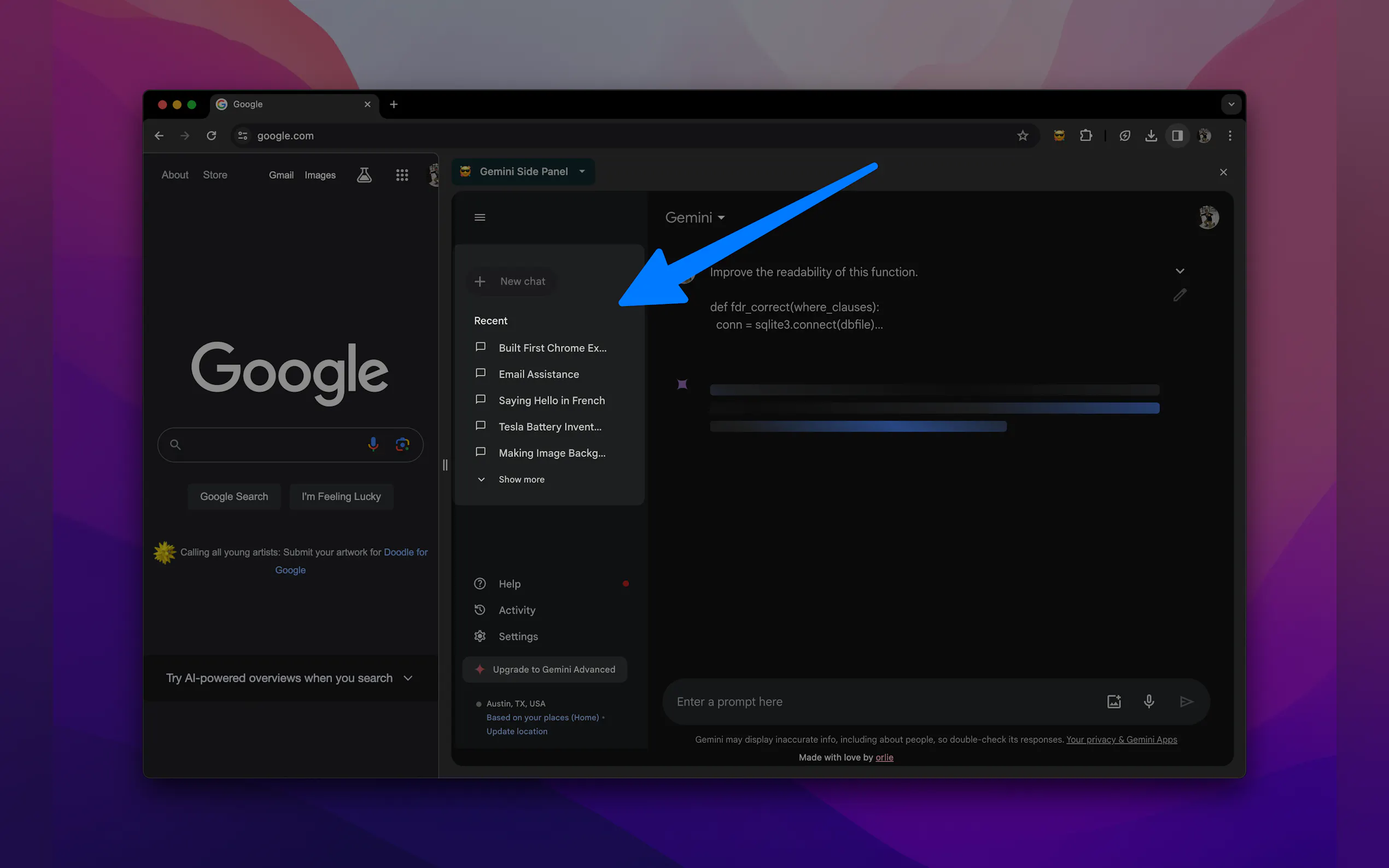Click the Update location link
This screenshot has height=868, width=1389.
click(516, 731)
